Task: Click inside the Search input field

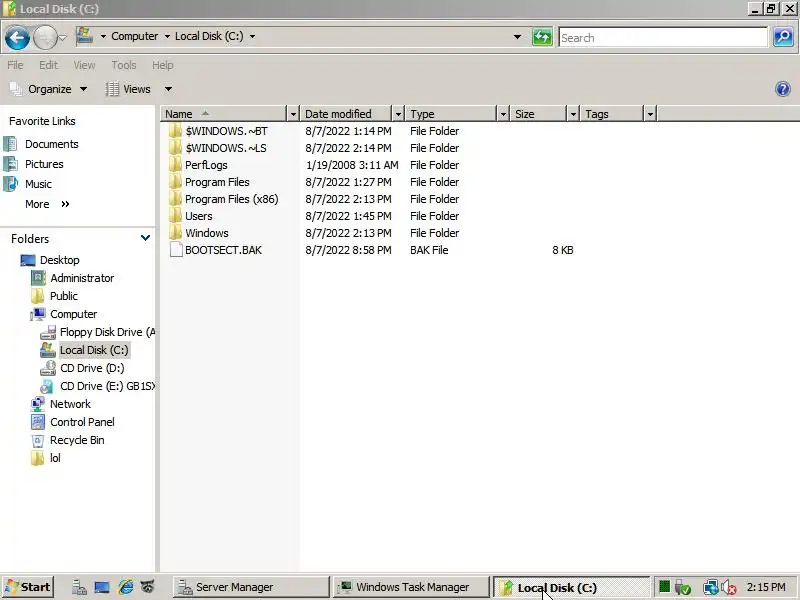Action: pyautogui.click(x=663, y=37)
